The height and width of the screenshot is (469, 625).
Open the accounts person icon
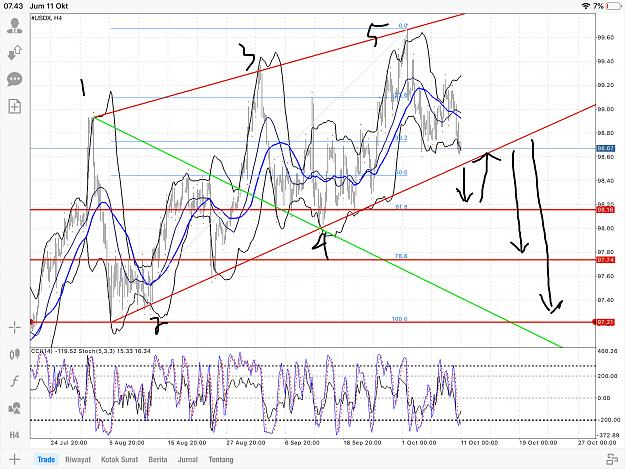click(15, 26)
